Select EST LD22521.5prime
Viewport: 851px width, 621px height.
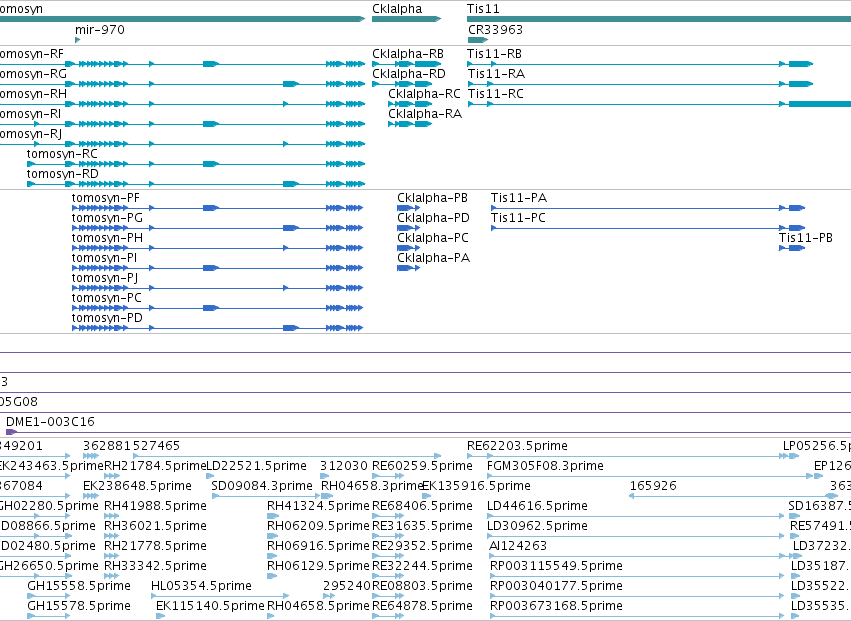(257, 466)
